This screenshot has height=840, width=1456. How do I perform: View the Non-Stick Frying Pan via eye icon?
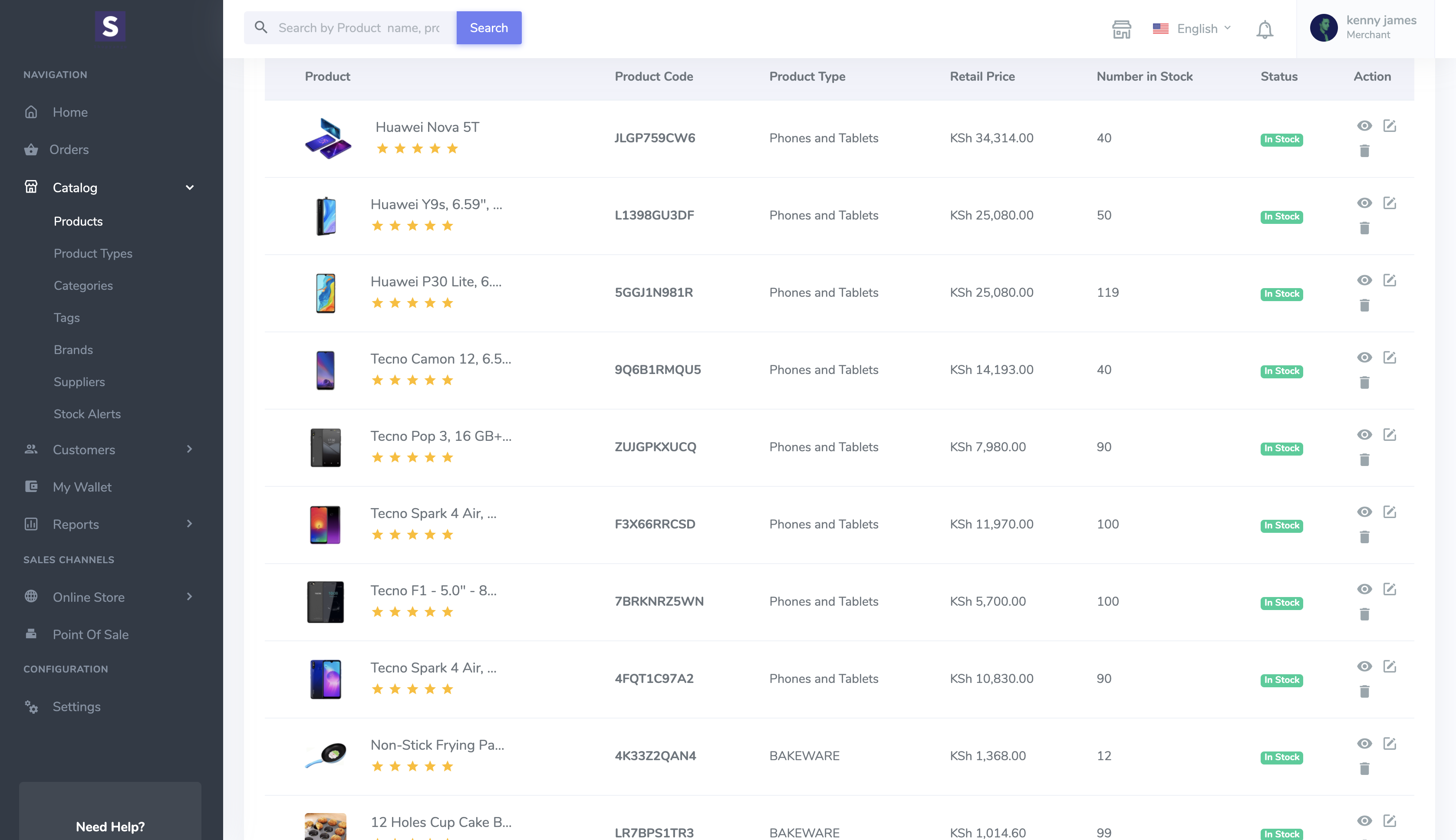pyautogui.click(x=1364, y=744)
